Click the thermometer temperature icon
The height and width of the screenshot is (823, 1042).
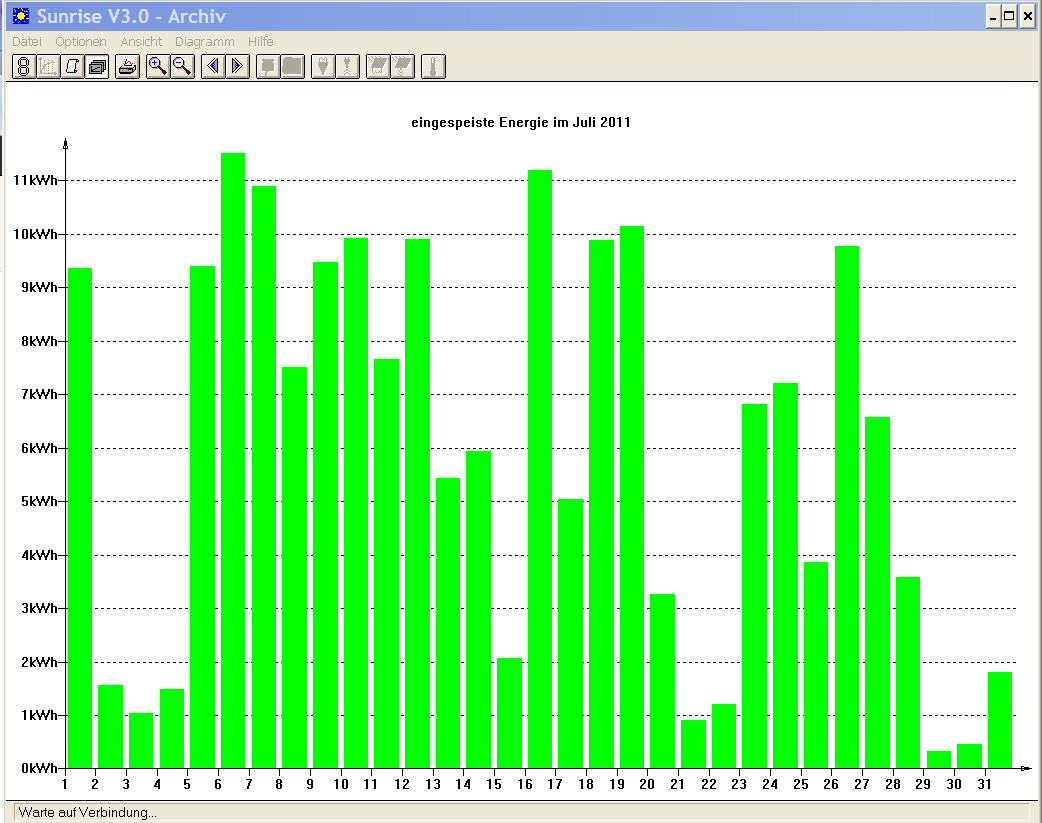[x=433, y=66]
